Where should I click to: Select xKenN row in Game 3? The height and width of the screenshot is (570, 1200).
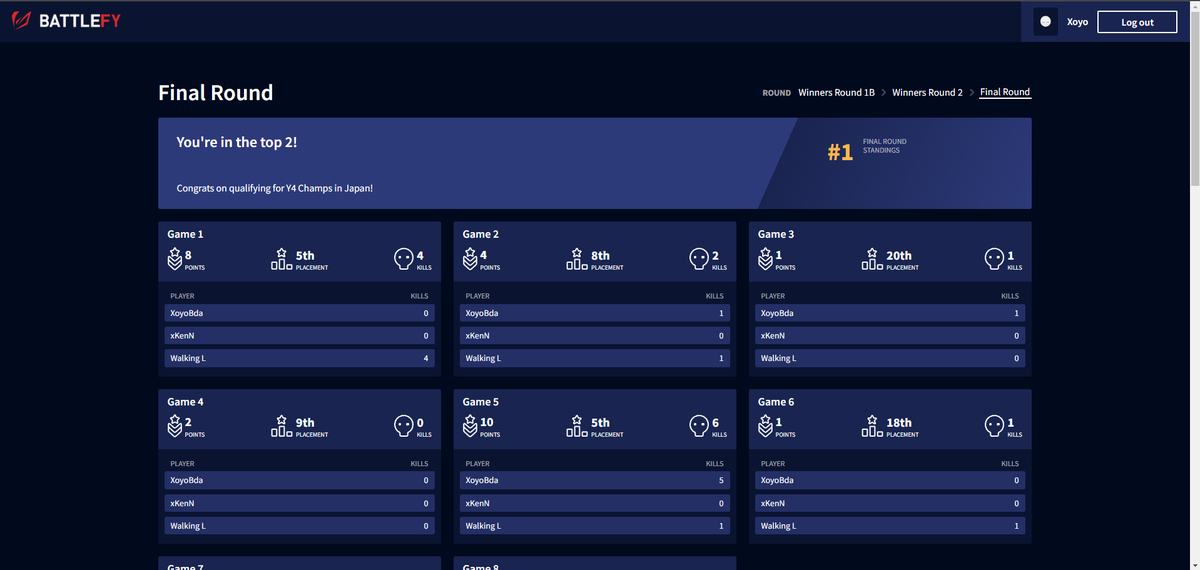890,336
